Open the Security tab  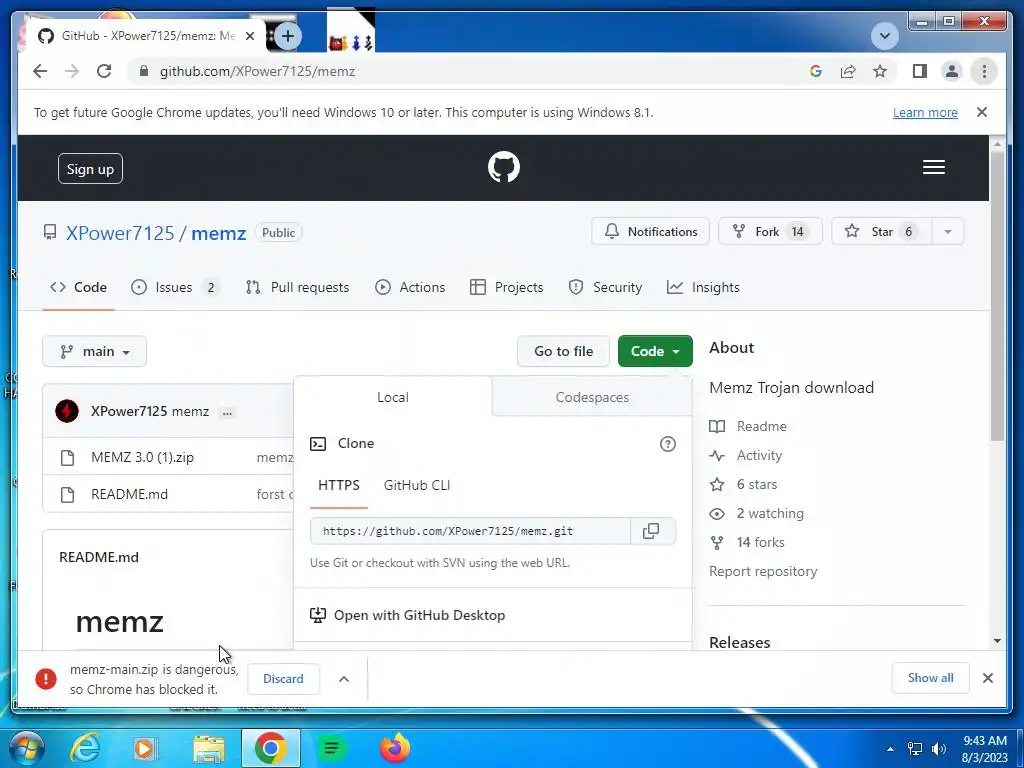[x=605, y=287]
